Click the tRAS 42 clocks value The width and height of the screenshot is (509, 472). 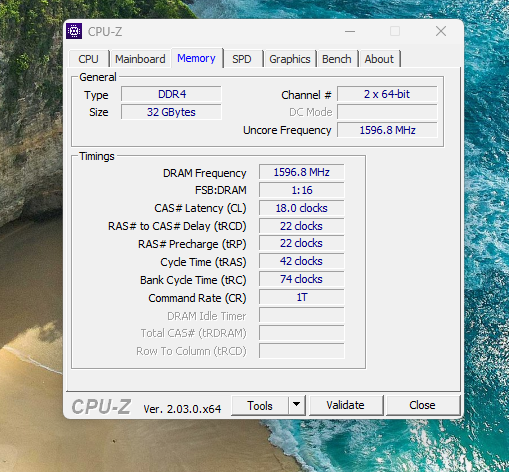click(302, 261)
